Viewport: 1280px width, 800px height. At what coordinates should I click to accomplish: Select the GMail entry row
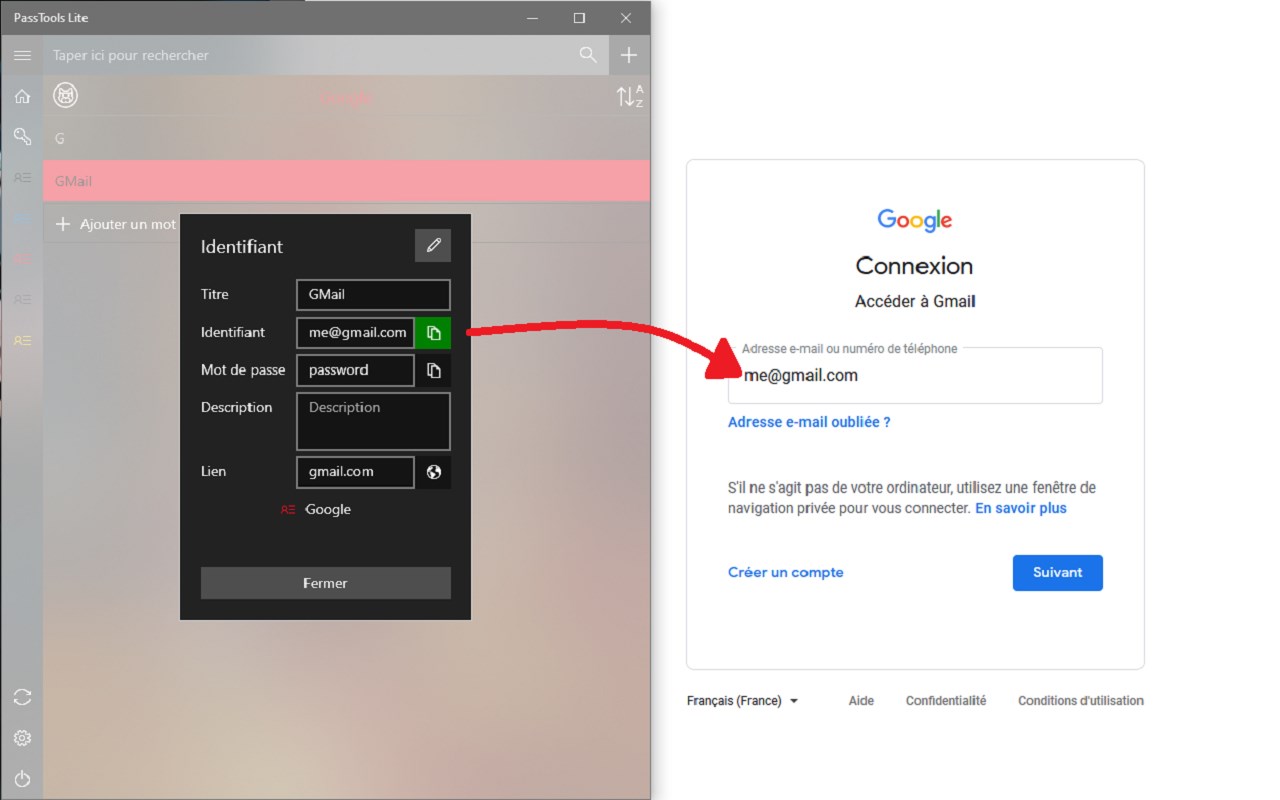pos(347,181)
